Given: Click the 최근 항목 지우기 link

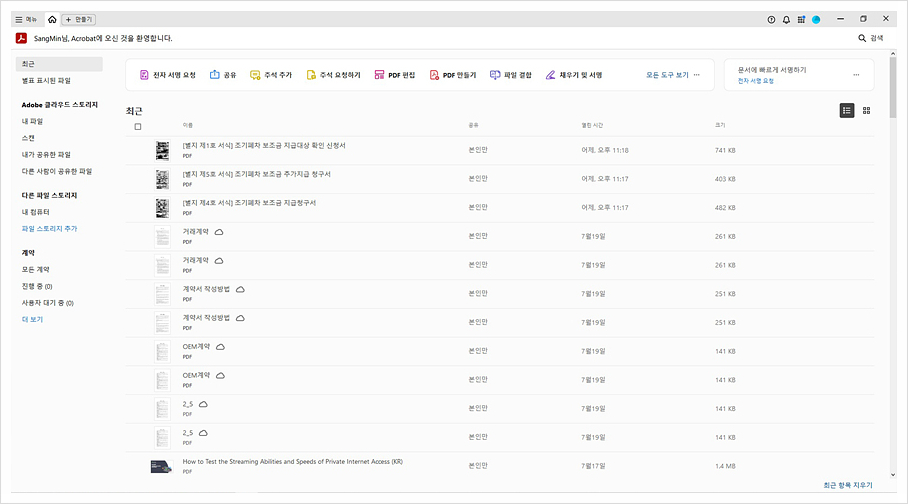Looking at the screenshot, I should 848,485.
